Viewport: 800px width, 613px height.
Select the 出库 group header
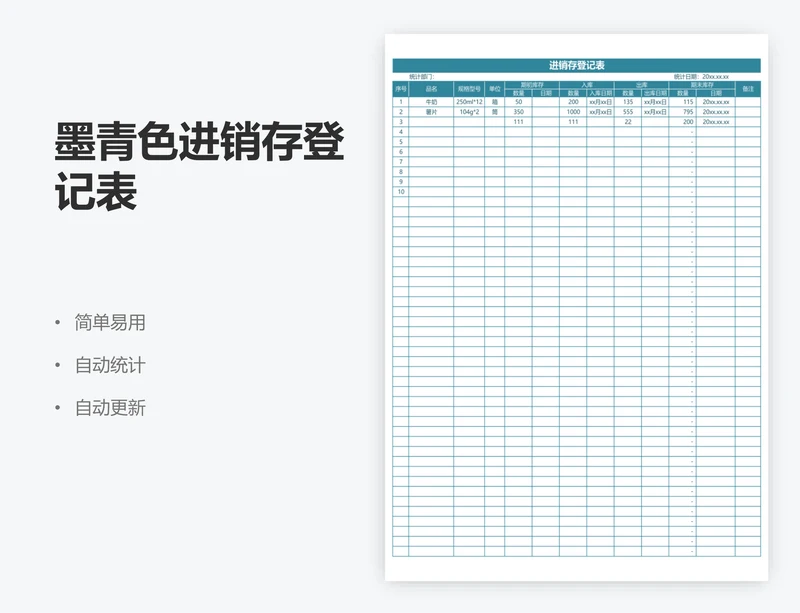(x=641, y=85)
